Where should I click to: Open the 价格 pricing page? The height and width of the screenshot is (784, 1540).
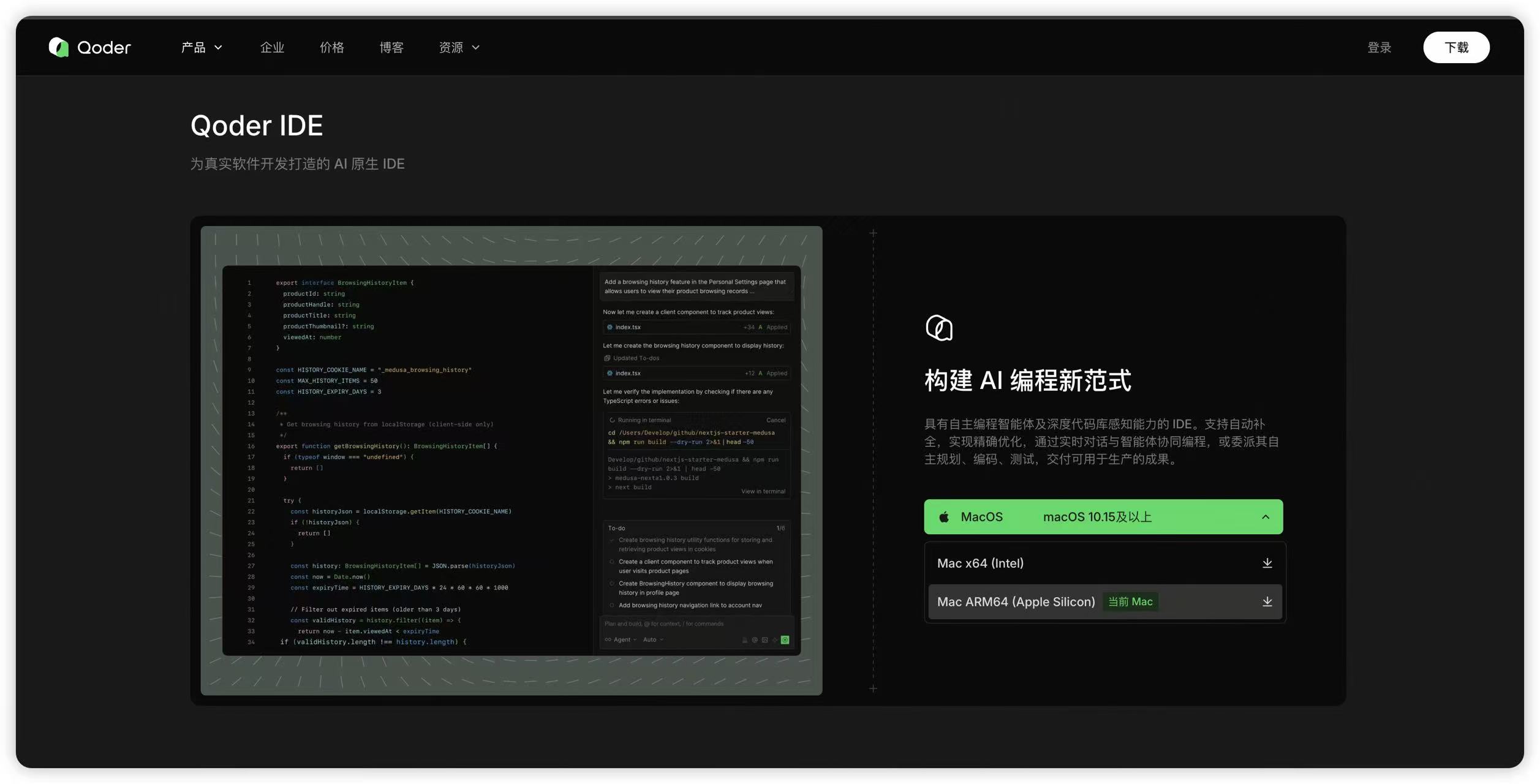click(331, 47)
